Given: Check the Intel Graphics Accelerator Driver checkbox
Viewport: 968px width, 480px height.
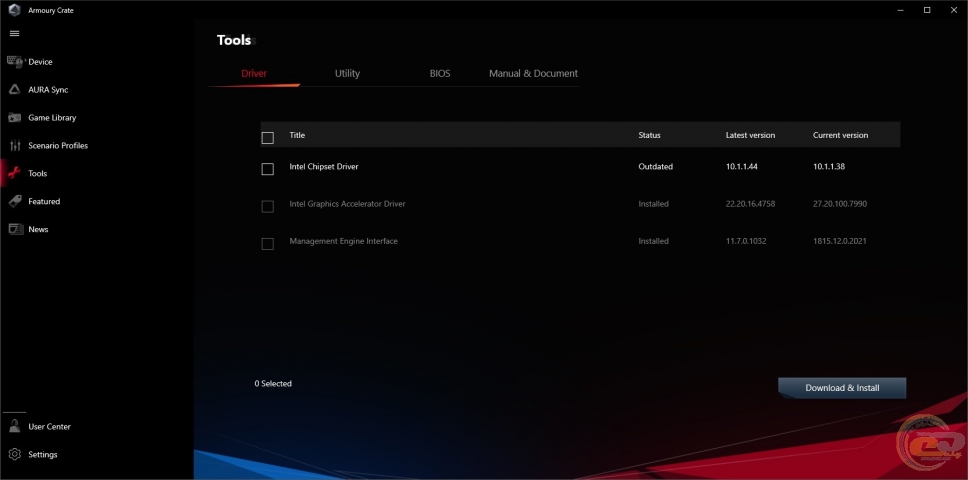Looking at the screenshot, I should coord(267,207).
